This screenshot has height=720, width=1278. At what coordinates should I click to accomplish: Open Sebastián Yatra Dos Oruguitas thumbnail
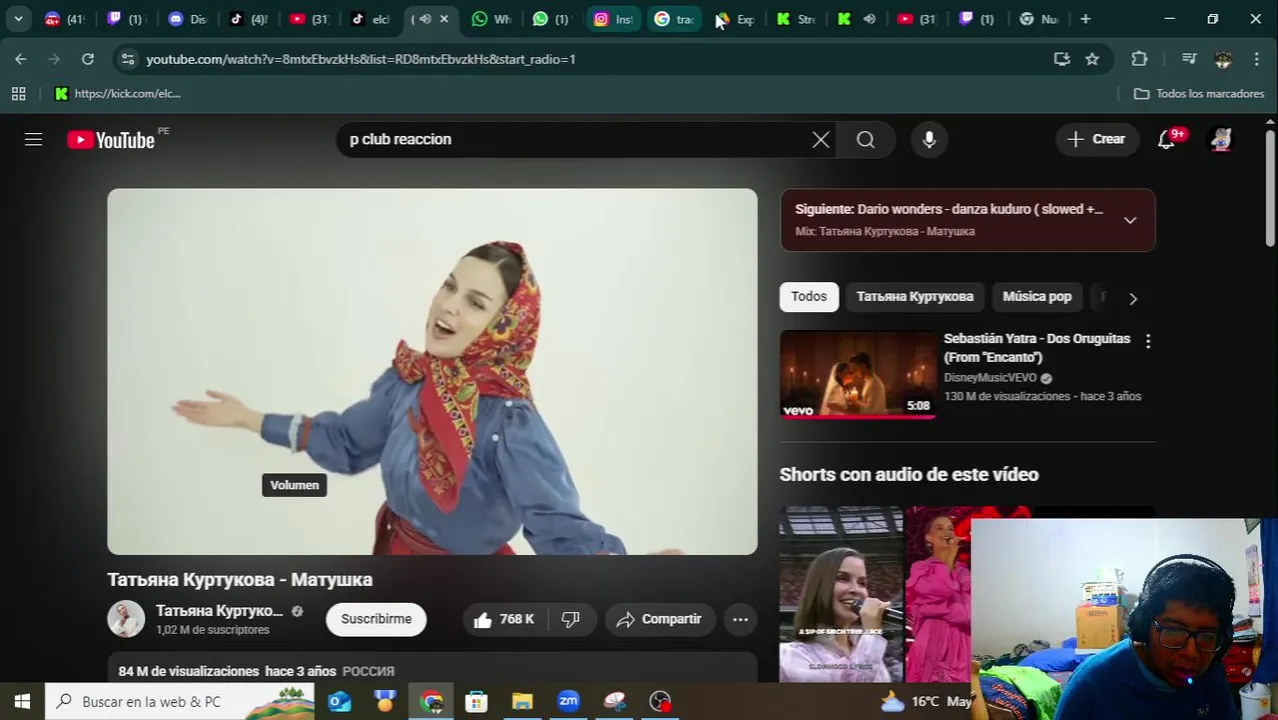click(858, 374)
